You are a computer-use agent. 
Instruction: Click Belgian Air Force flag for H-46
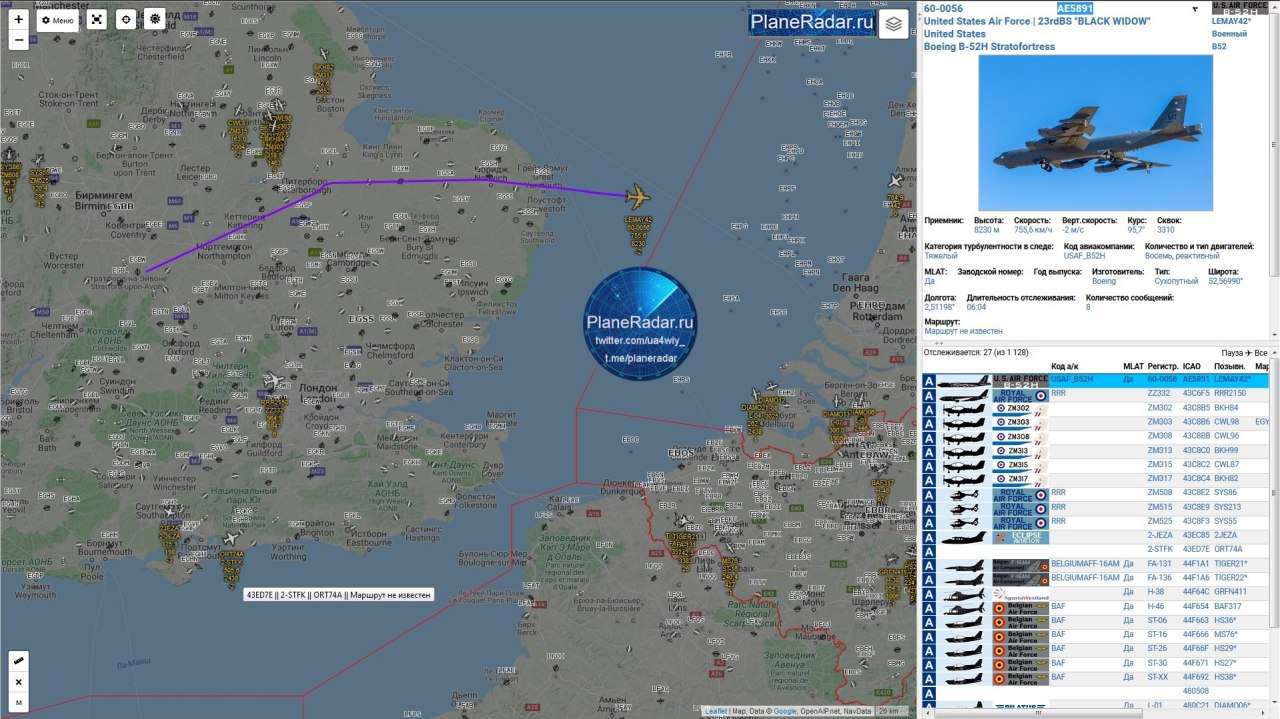pyautogui.click(x=1020, y=607)
